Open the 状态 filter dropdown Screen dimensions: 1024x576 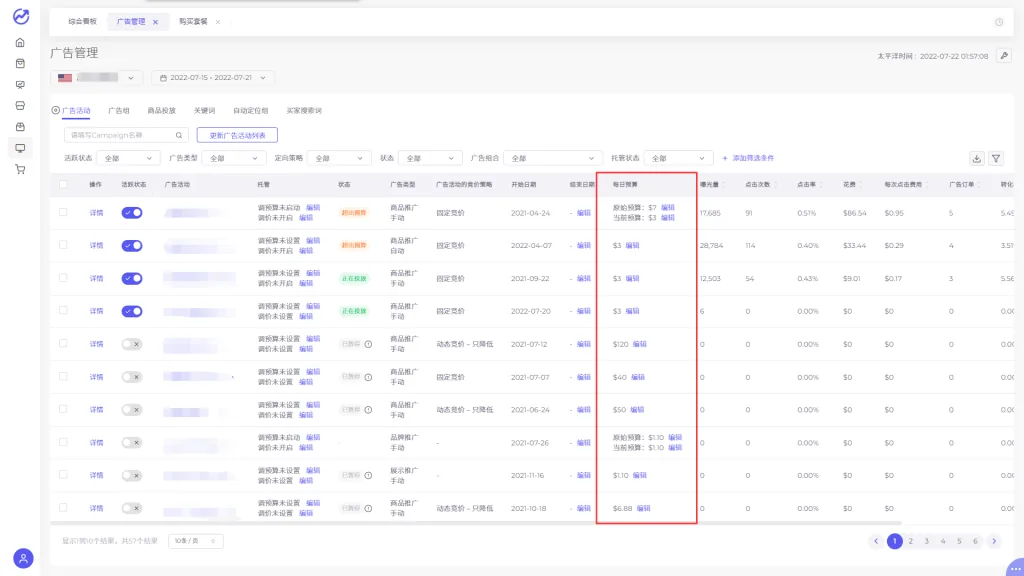(430, 158)
